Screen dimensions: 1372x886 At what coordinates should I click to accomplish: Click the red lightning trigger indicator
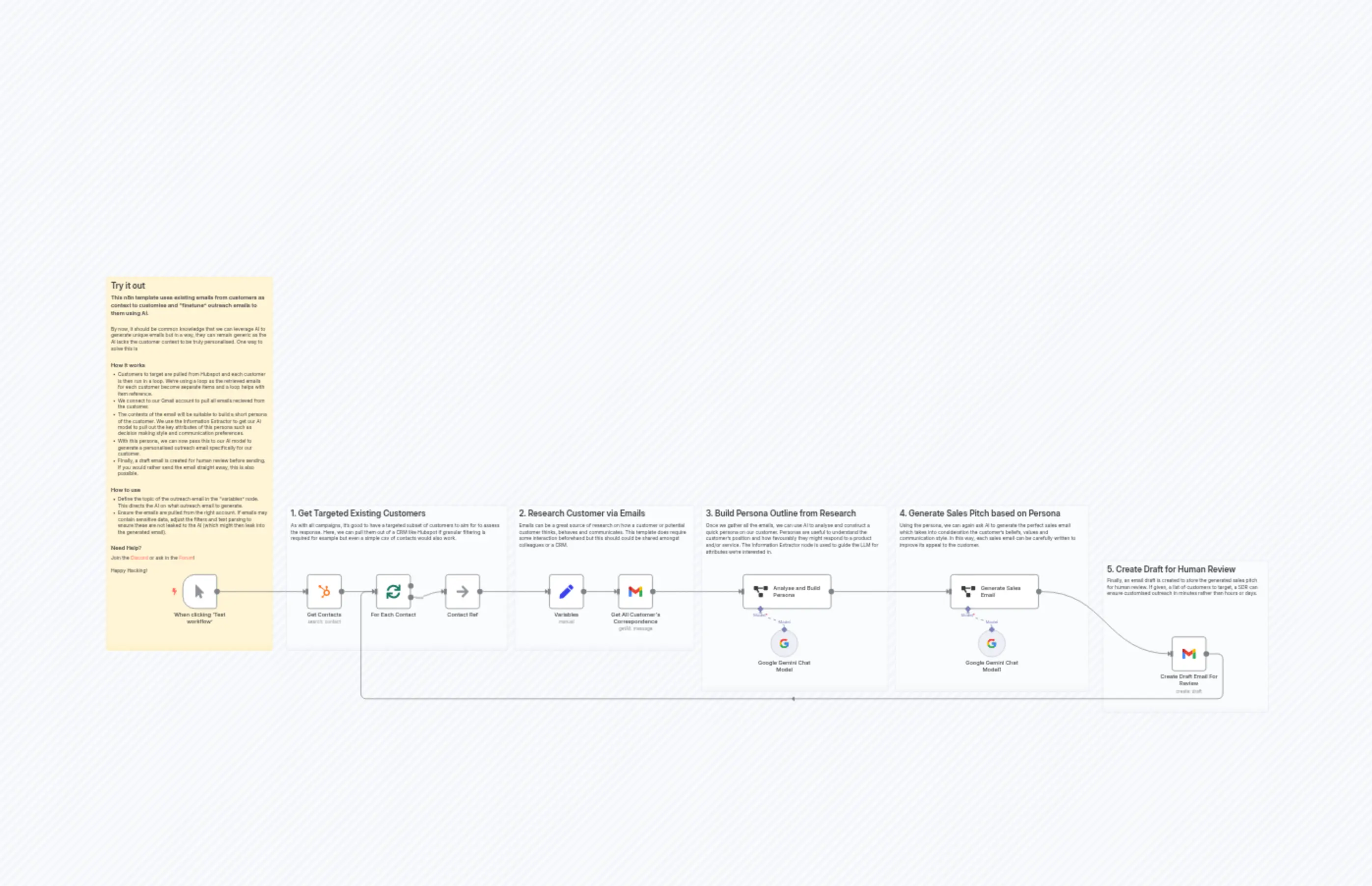click(174, 591)
